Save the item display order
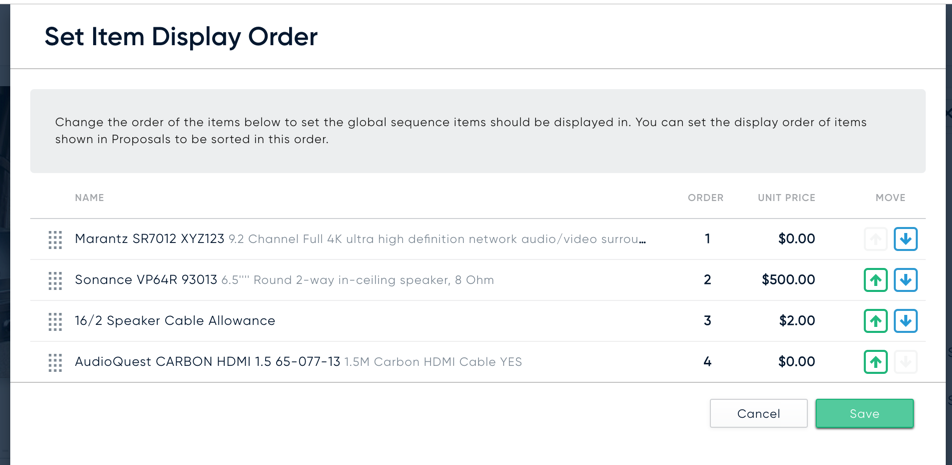This screenshot has width=952, height=465. pyautogui.click(x=864, y=413)
